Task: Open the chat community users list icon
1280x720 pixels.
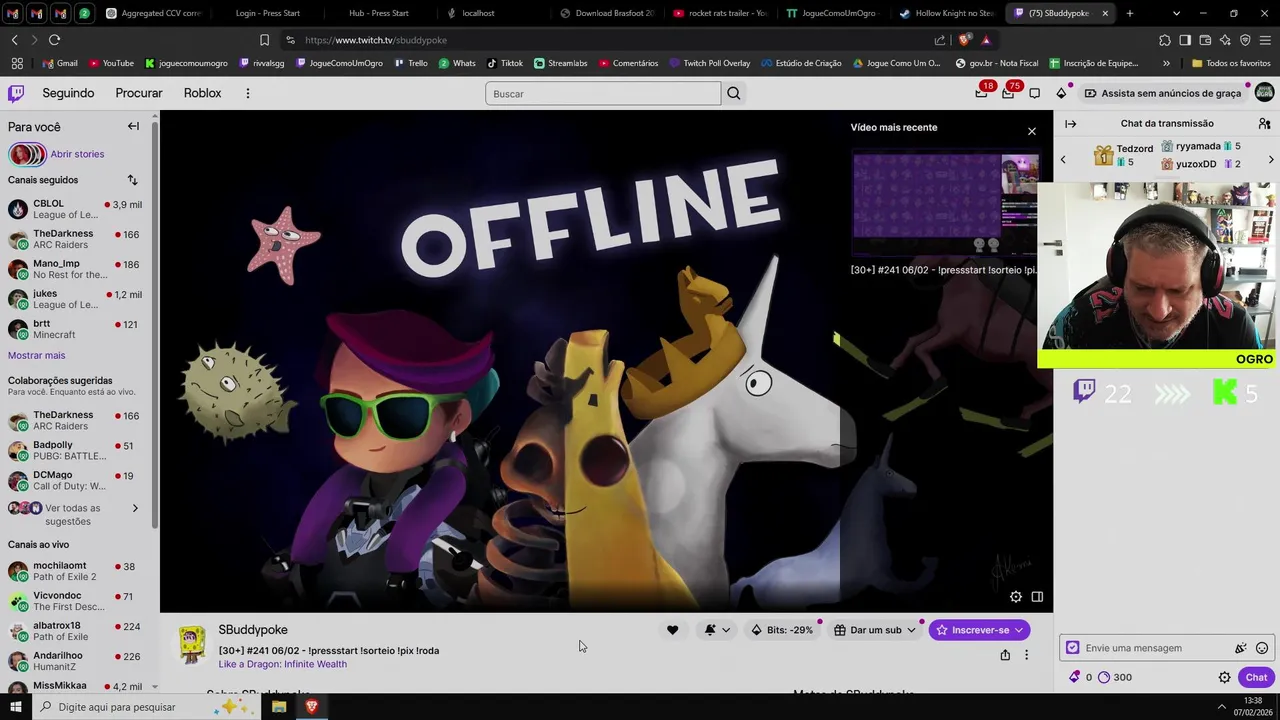Action: click(1265, 124)
